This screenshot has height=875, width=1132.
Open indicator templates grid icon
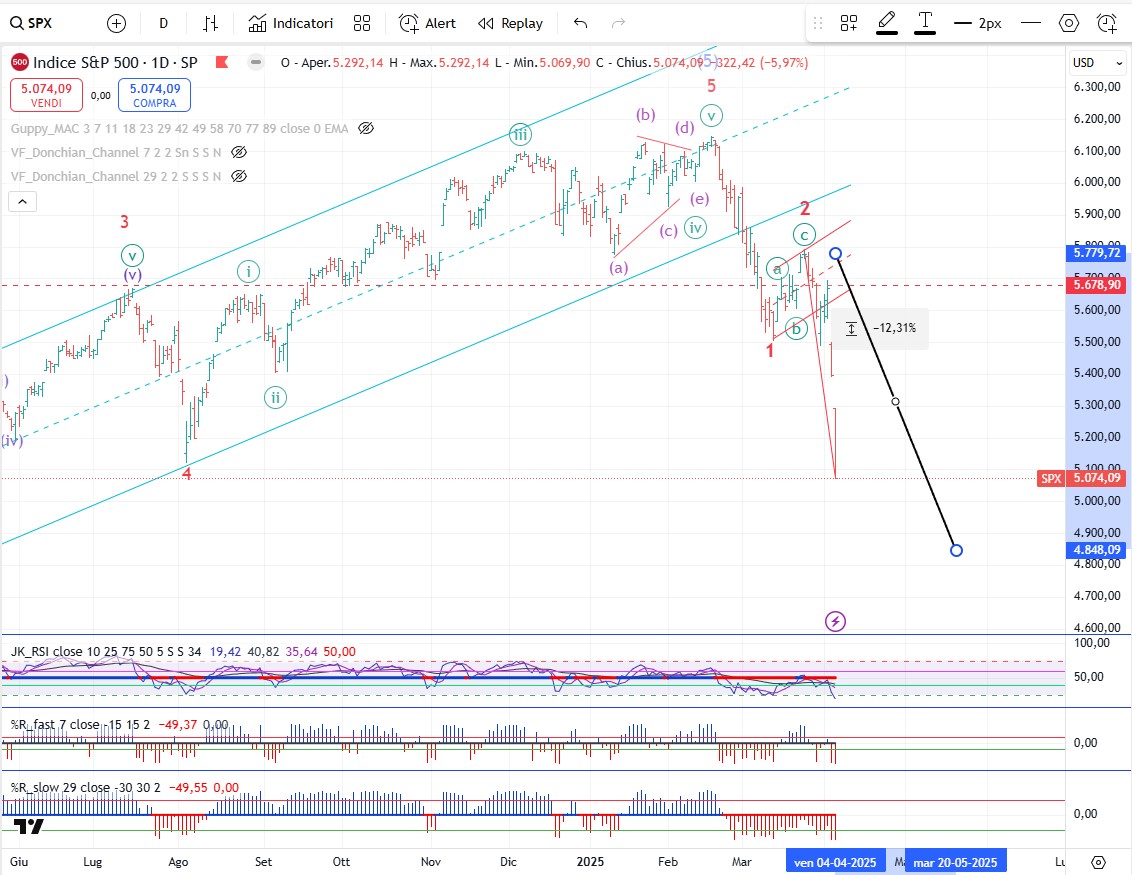(362, 24)
